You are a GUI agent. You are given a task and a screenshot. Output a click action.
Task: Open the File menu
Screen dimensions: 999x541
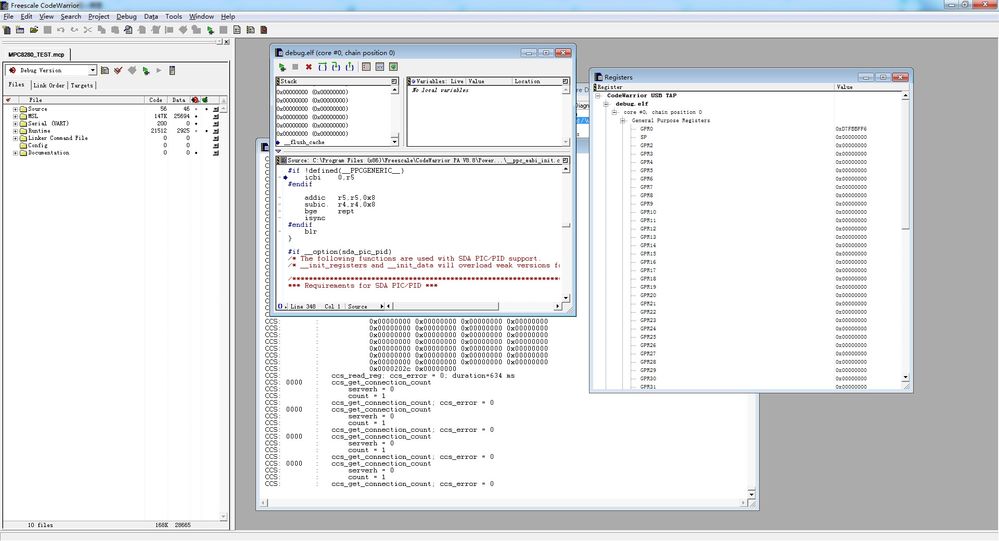(8, 17)
